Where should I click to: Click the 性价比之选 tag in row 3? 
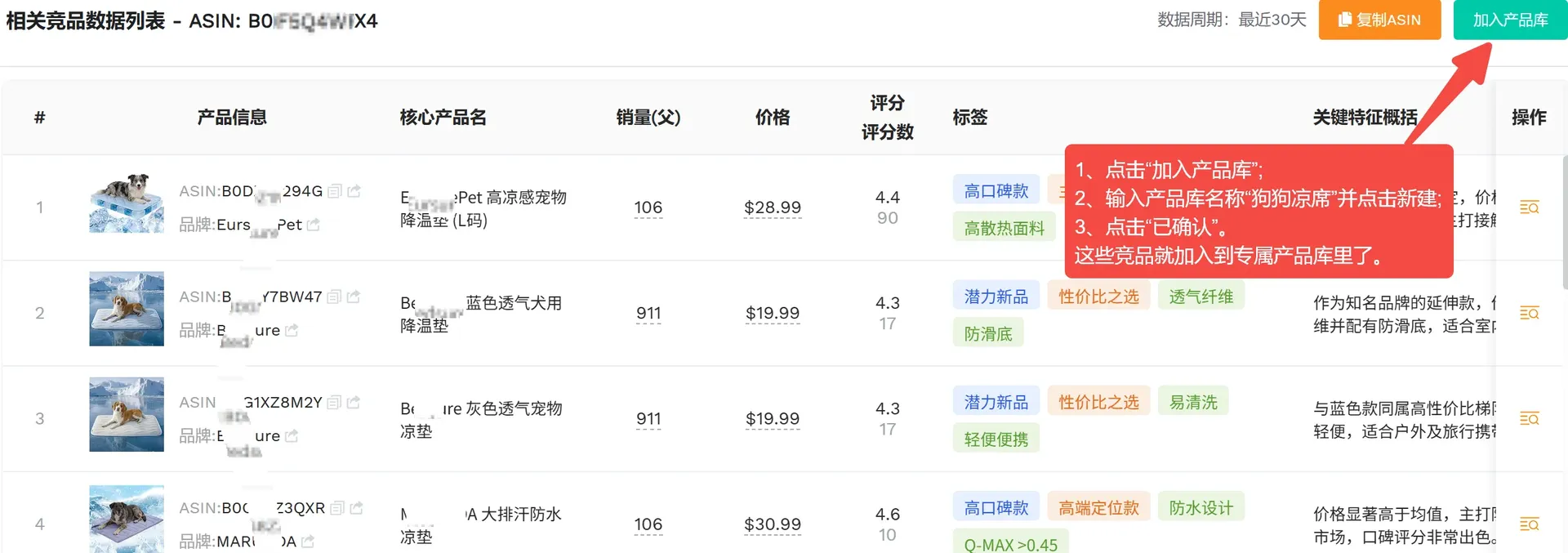tap(1099, 402)
